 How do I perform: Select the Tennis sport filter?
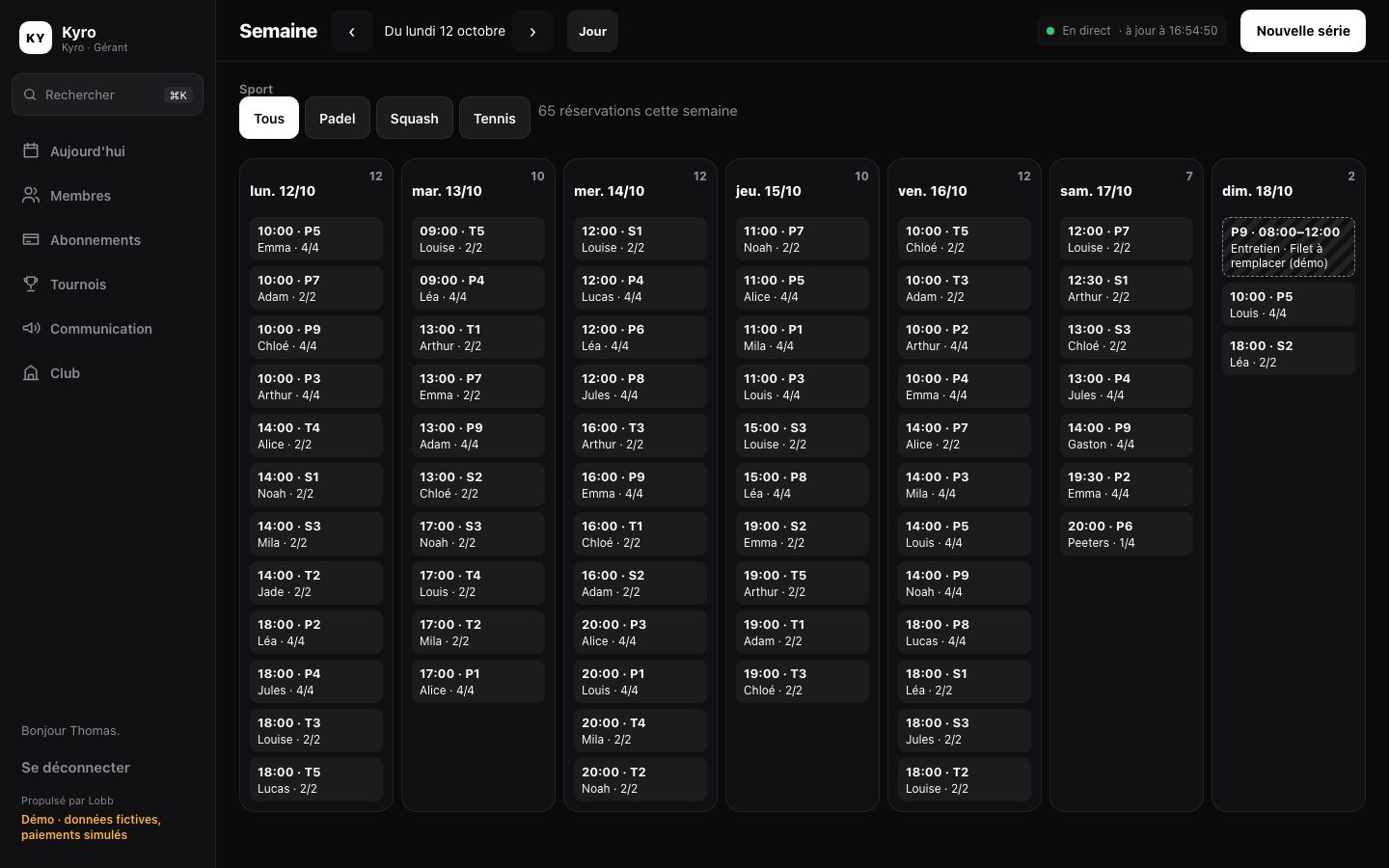(x=495, y=118)
